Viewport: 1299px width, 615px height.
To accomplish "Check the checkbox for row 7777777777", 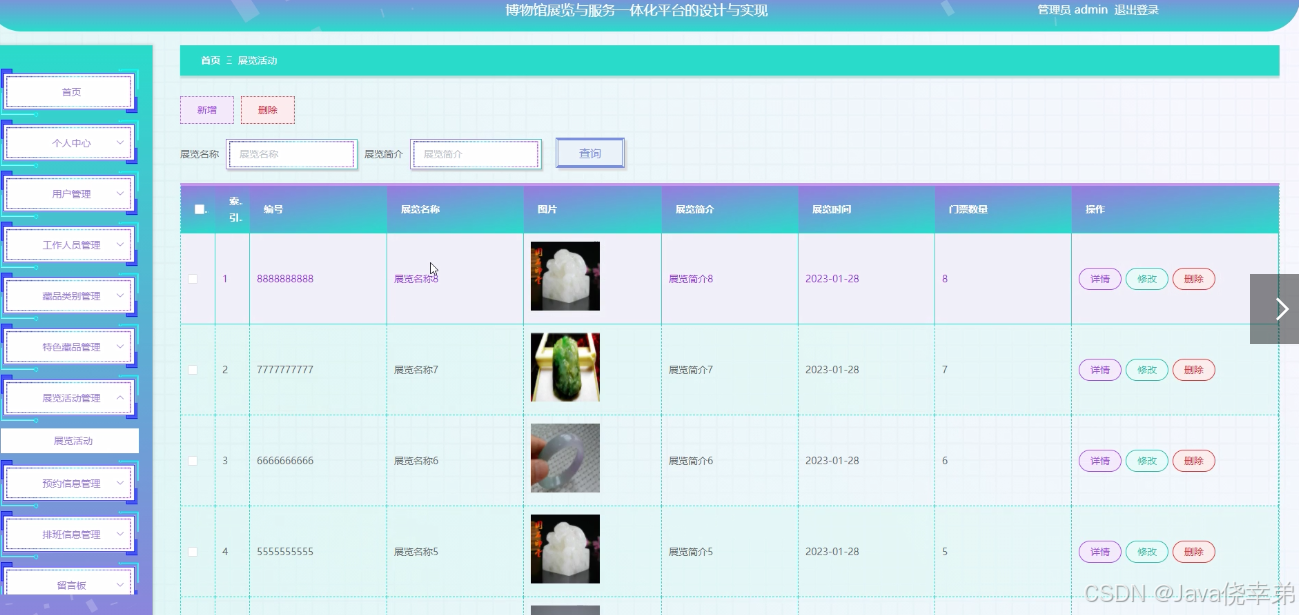I will click(193, 370).
